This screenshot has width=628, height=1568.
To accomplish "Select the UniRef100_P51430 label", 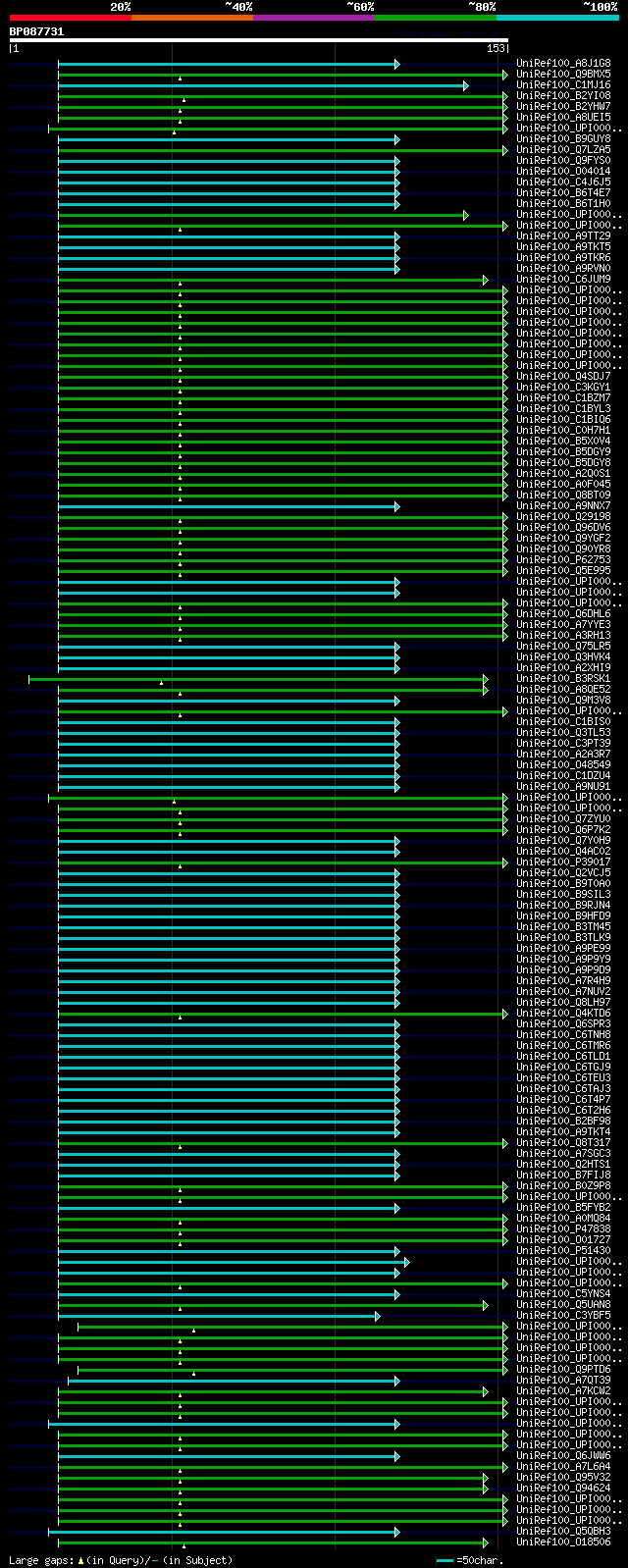I will tap(563, 1251).
